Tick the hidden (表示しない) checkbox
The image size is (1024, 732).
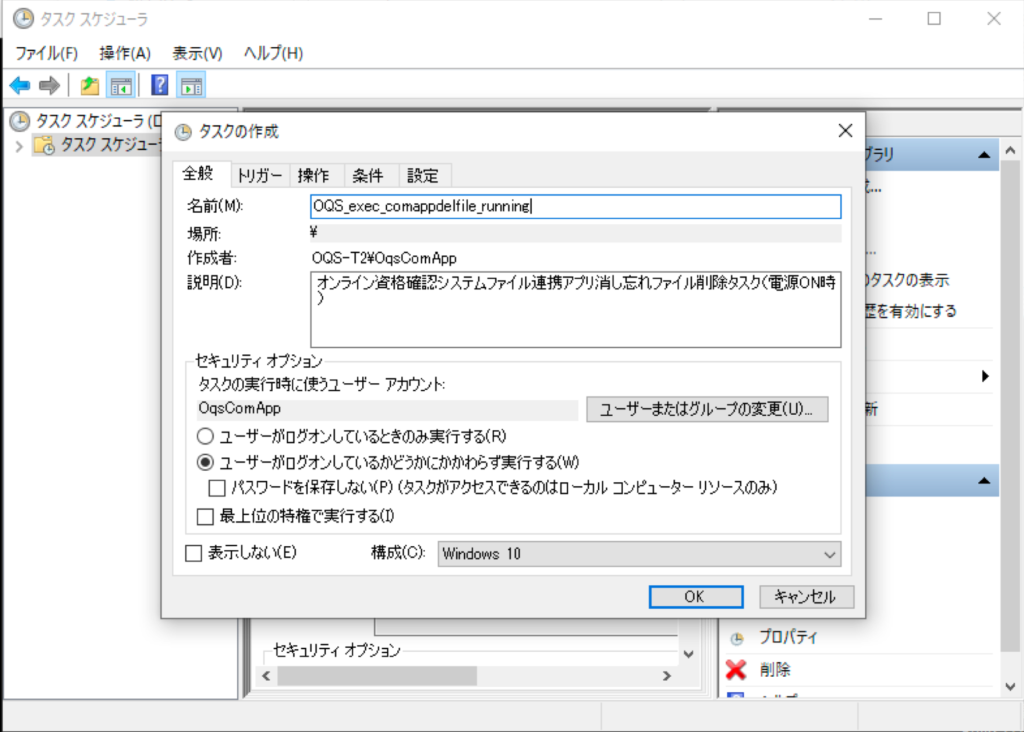pos(194,553)
